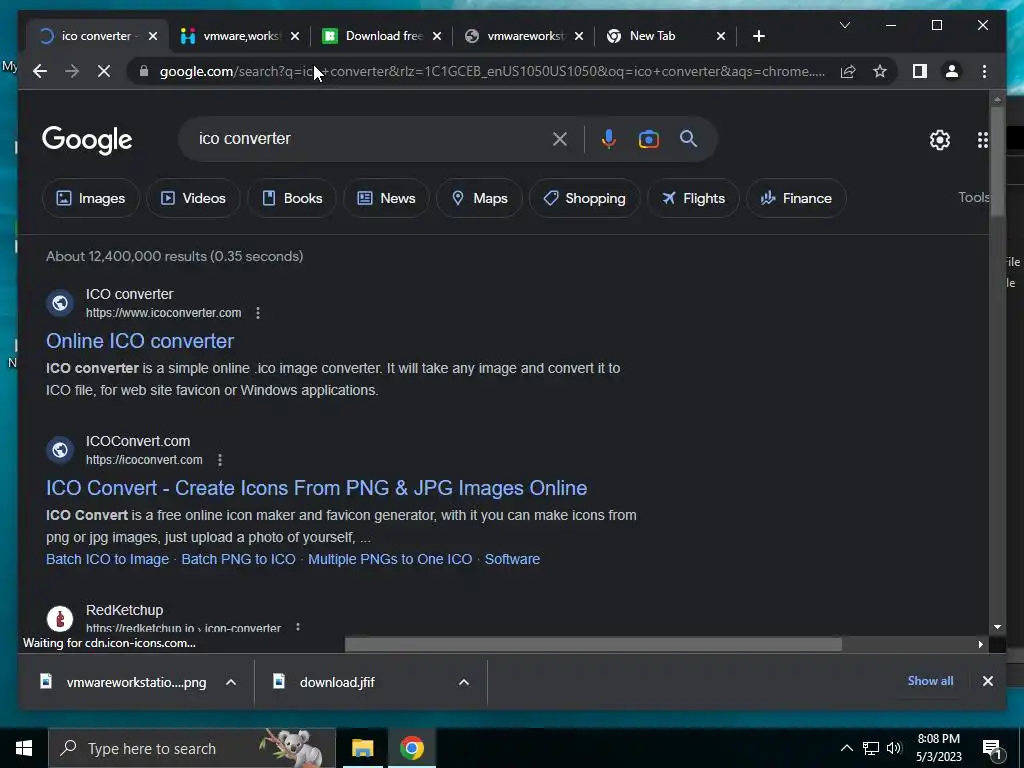Open the Windows Start menu
Viewport: 1024px width, 768px height.
pos(24,748)
